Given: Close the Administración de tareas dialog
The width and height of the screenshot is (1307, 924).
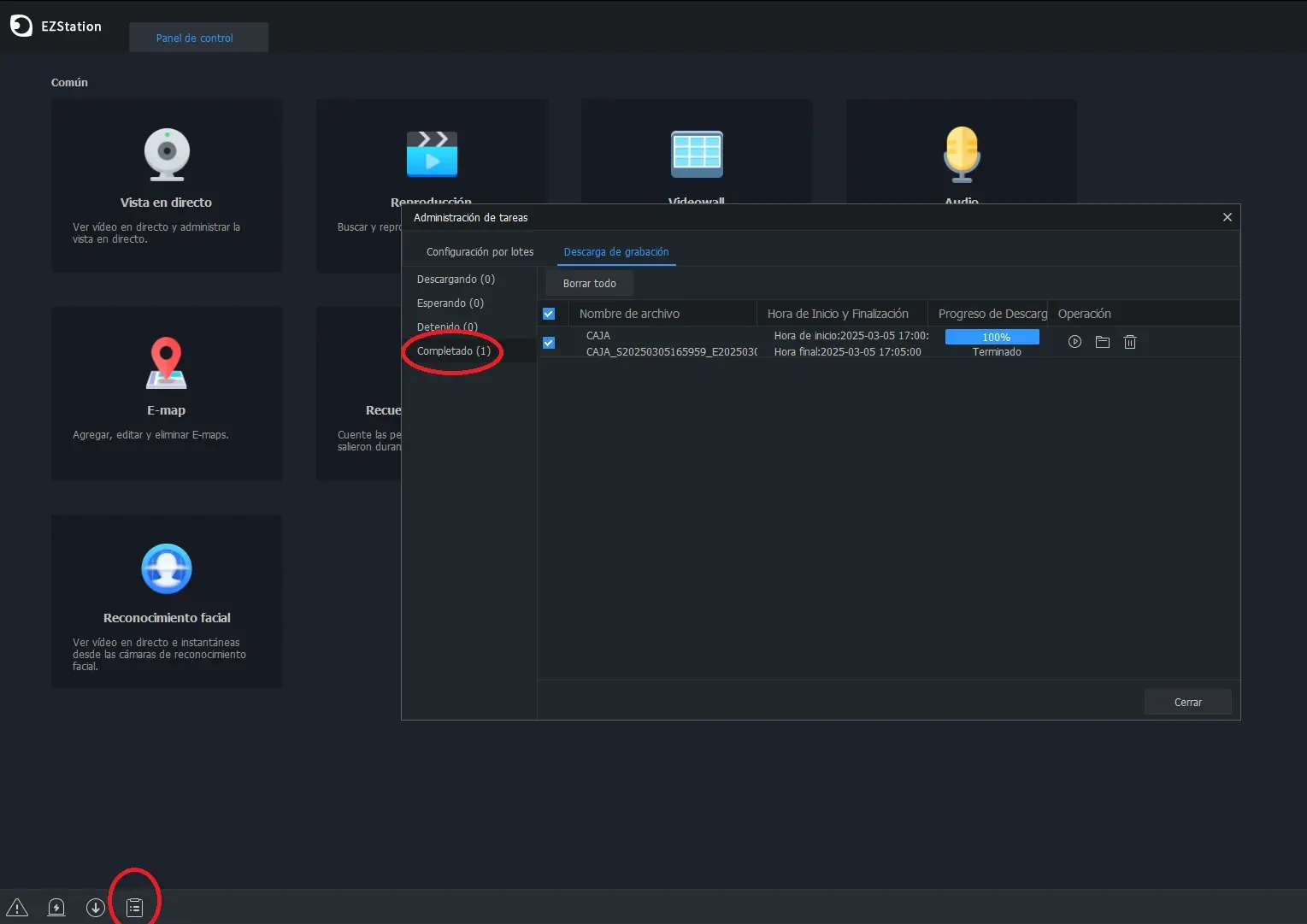Looking at the screenshot, I should [x=1228, y=217].
